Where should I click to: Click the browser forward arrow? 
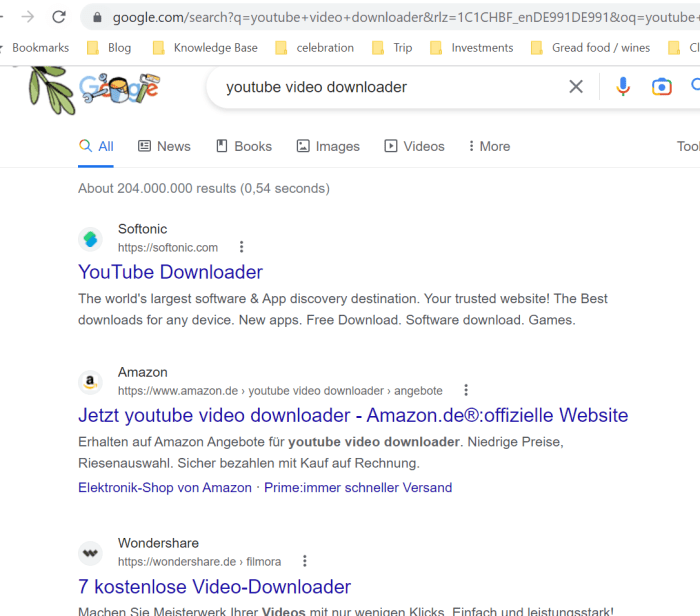(28, 17)
